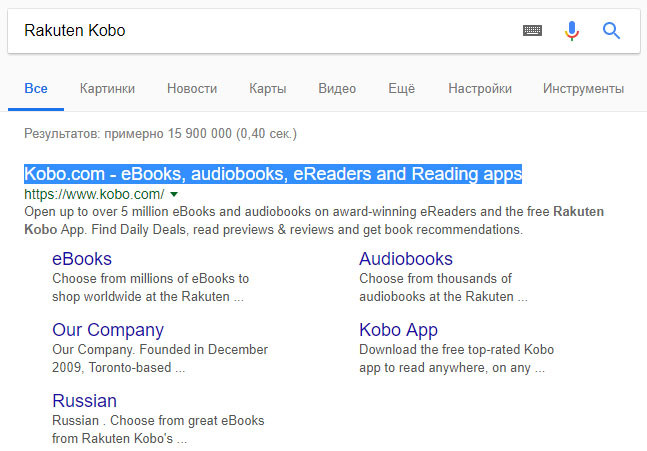Switch to the Карты tab
The height and width of the screenshot is (451, 647).
(x=267, y=88)
